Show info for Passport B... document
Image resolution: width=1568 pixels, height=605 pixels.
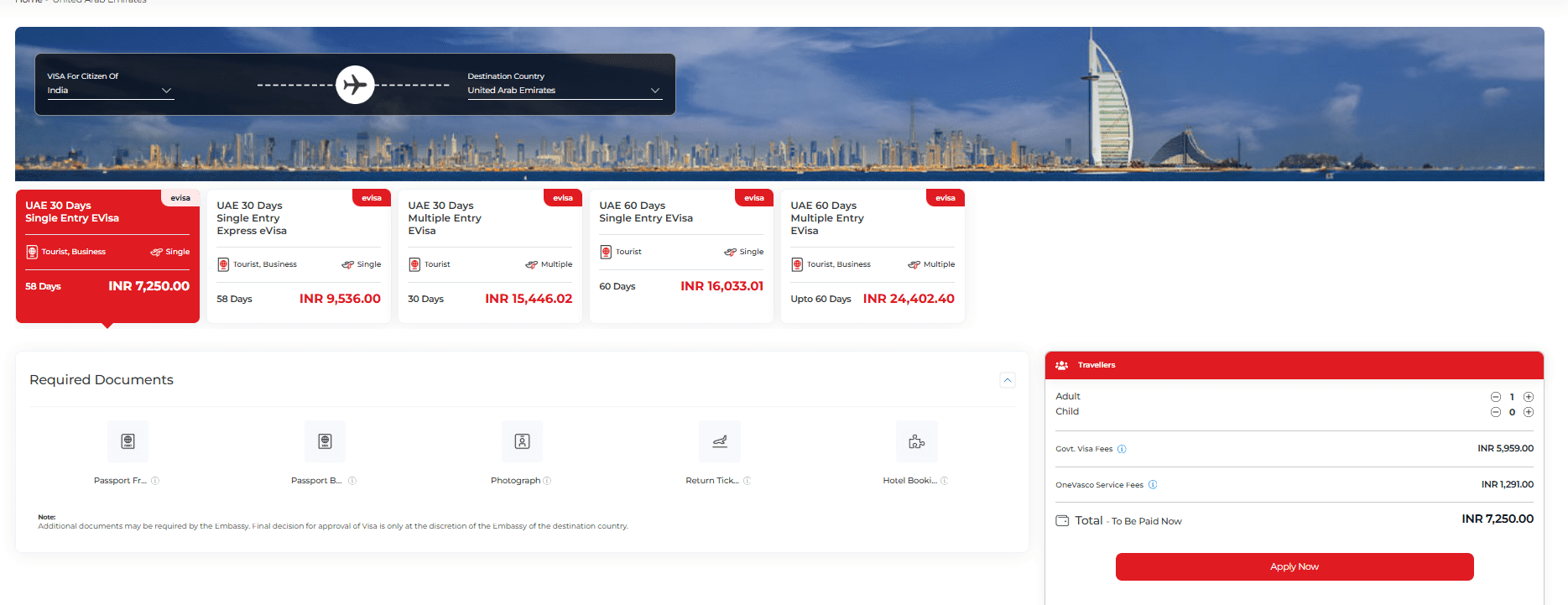point(352,481)
